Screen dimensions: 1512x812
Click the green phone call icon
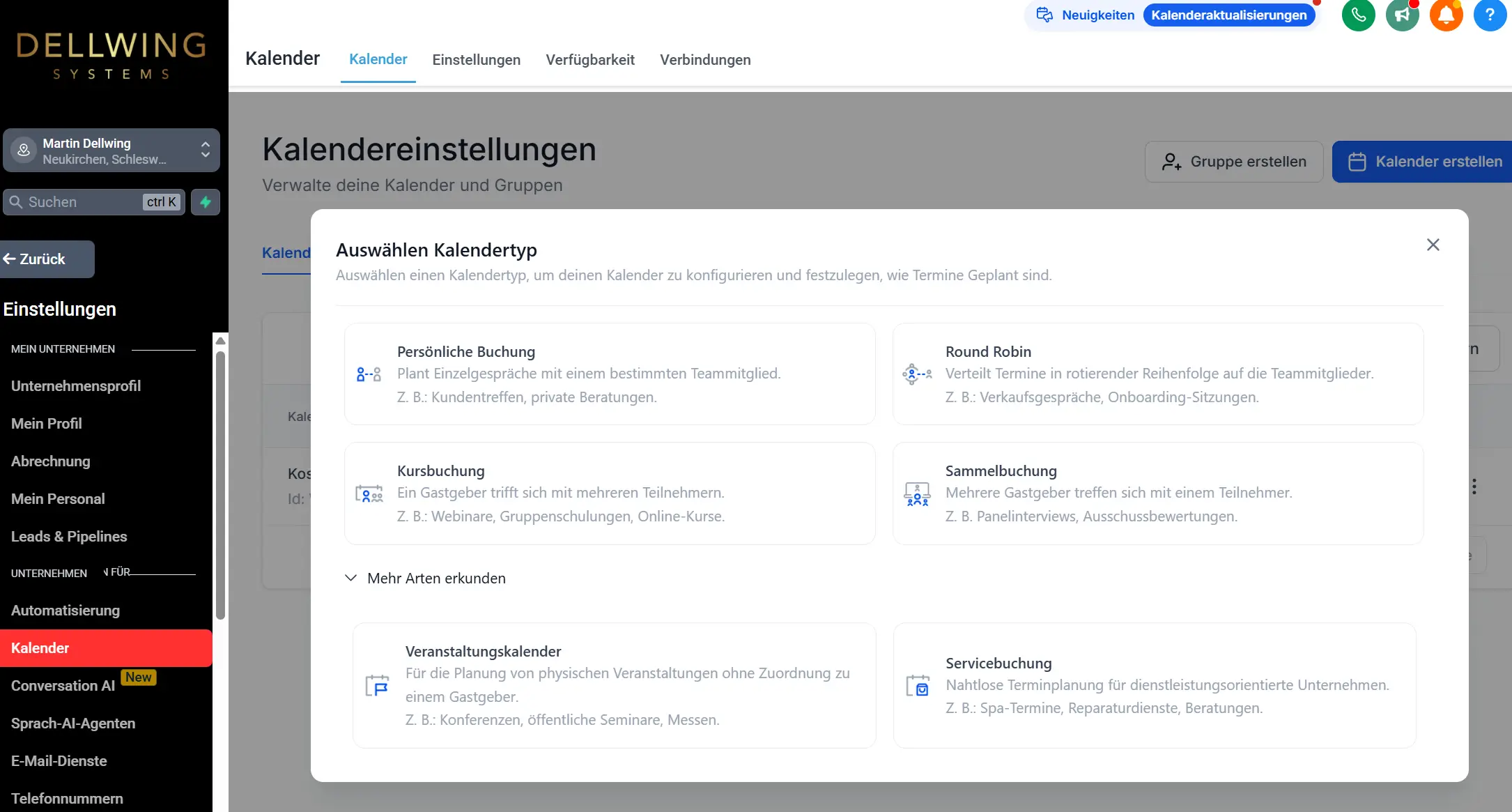[1358, 15]
